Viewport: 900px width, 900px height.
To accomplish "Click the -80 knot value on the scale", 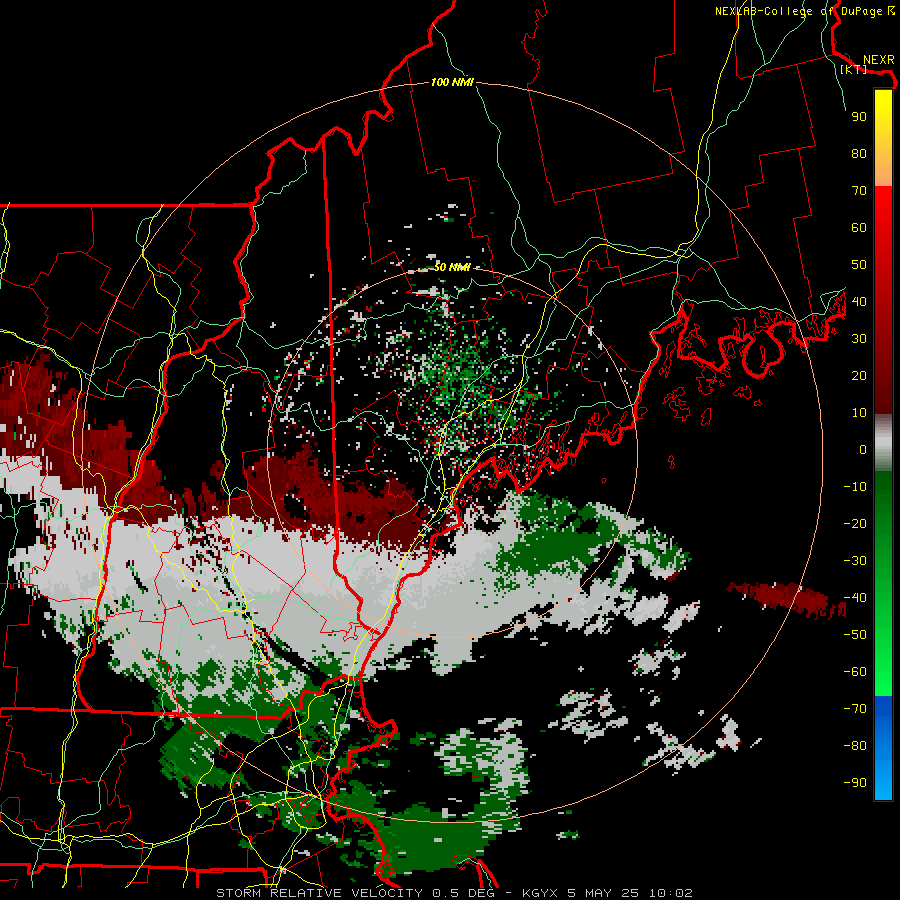I will pyautogui.click(x=855, y=746).
